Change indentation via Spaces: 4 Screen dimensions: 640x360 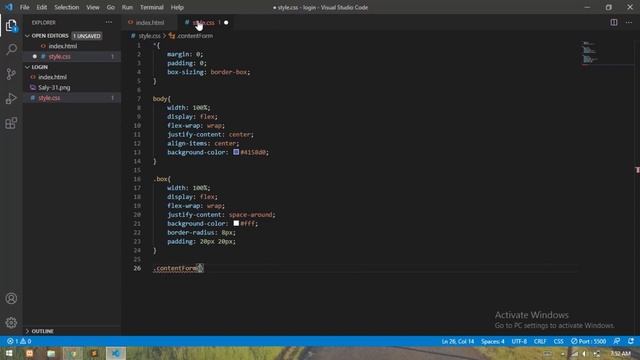click(492, 341)
